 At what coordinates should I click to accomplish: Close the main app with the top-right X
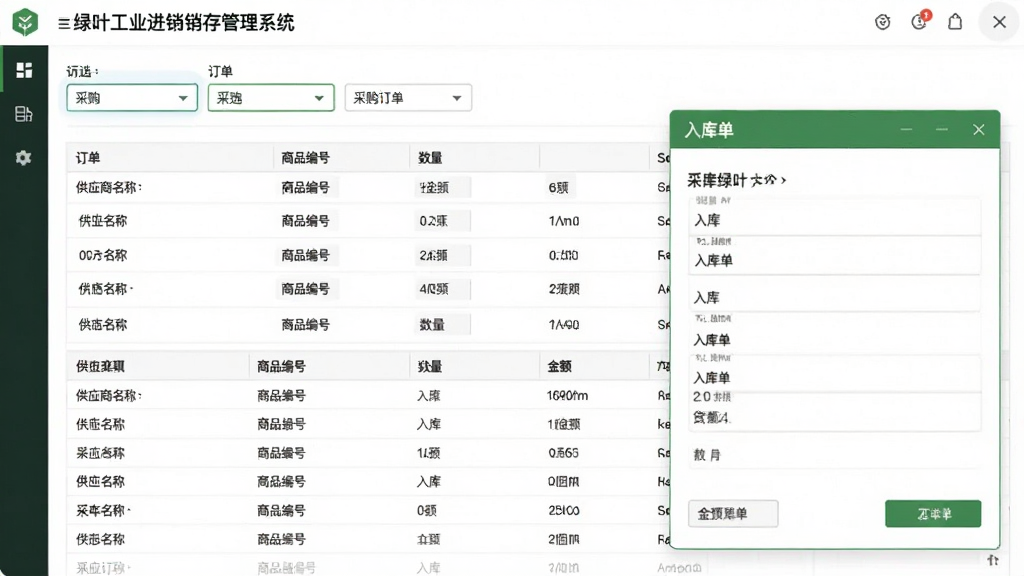(x=999, y=22)
